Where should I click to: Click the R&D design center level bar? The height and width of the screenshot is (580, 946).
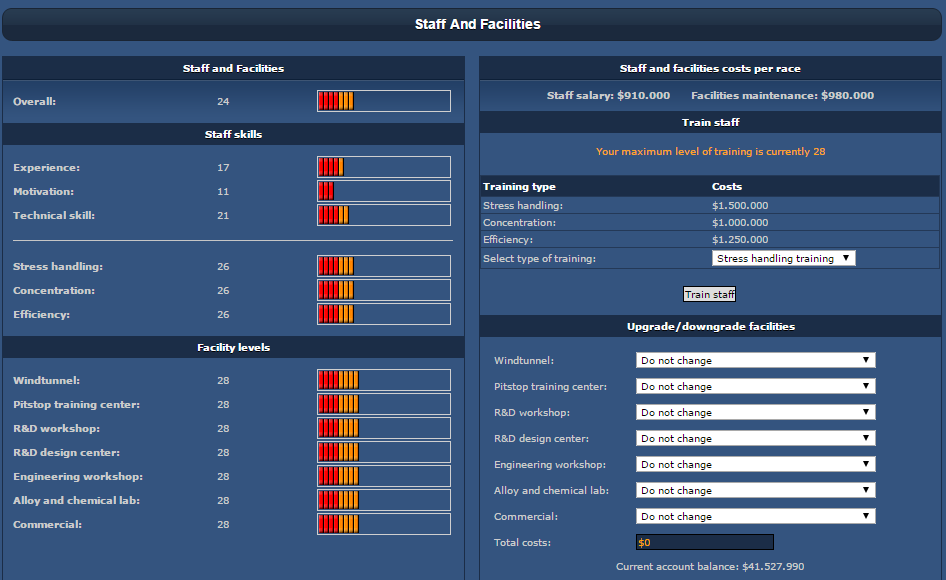click(384, 452)
